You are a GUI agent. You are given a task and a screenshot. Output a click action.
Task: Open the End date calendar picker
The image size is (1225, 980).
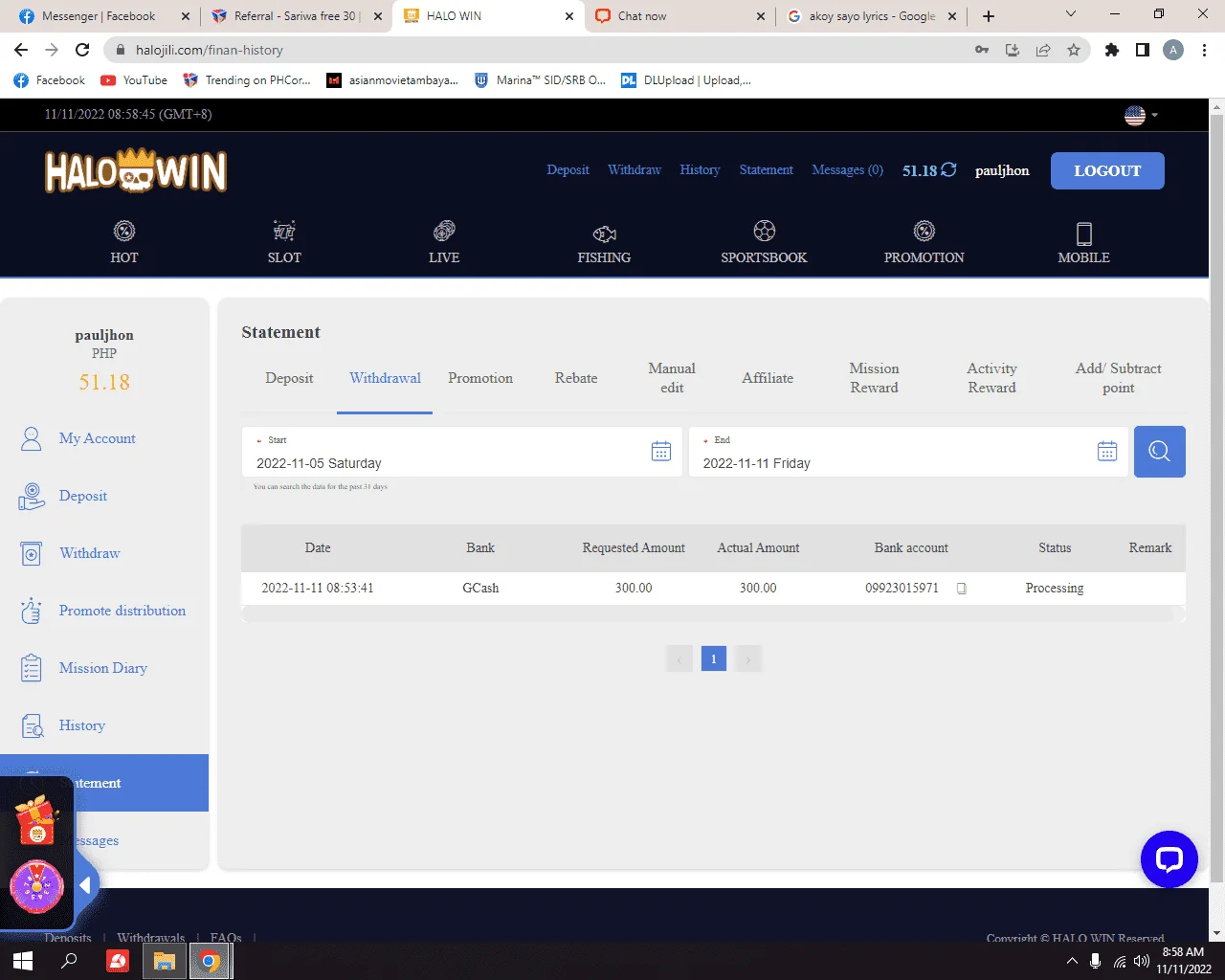pyautogui.click(x=1107, y=452)
